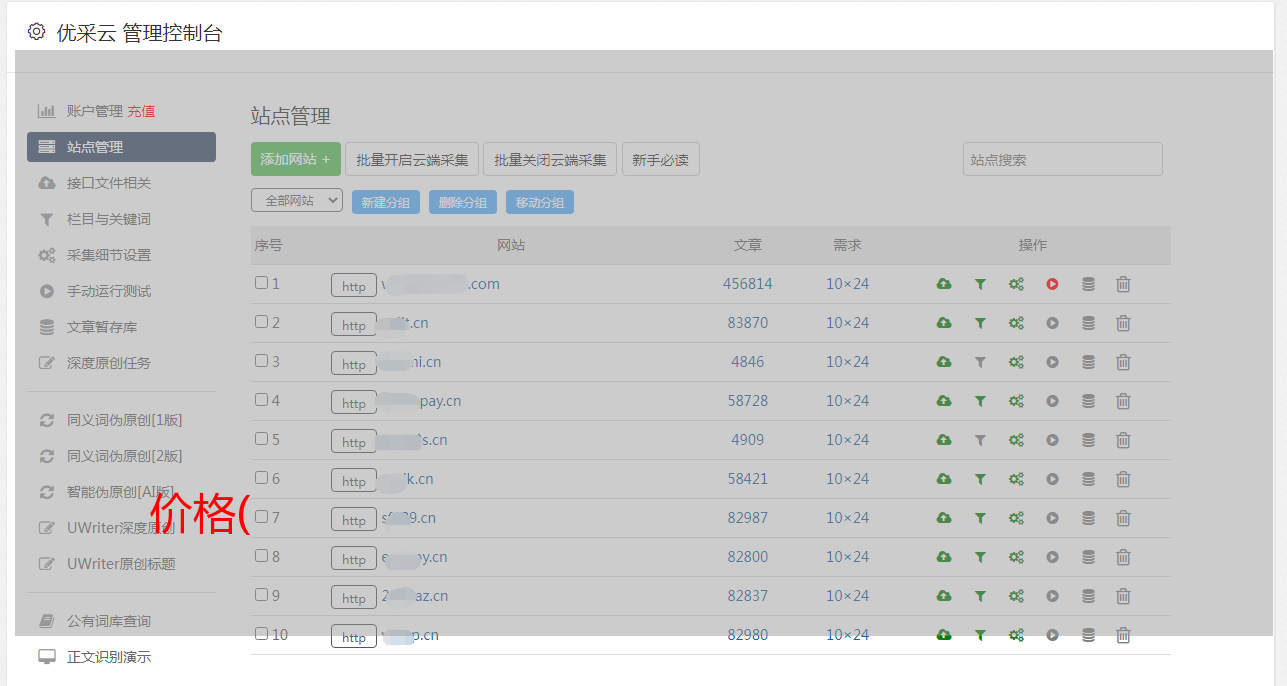The height and width of the screenshot is (686, 1287).
Task: Click the cloud upload icon in row 1
Action: tap(943, 284)
